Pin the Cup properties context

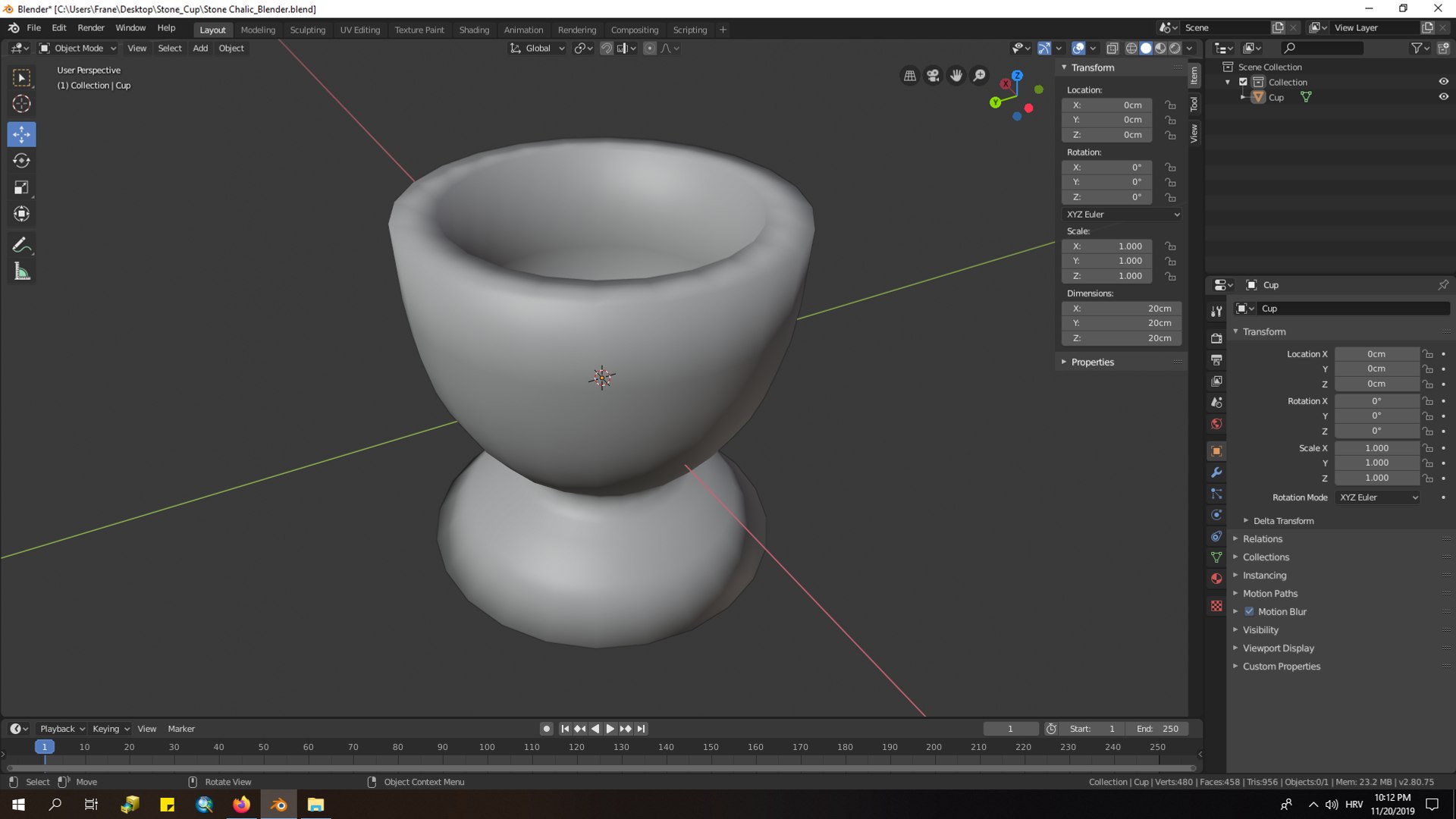click(1442, 285)
